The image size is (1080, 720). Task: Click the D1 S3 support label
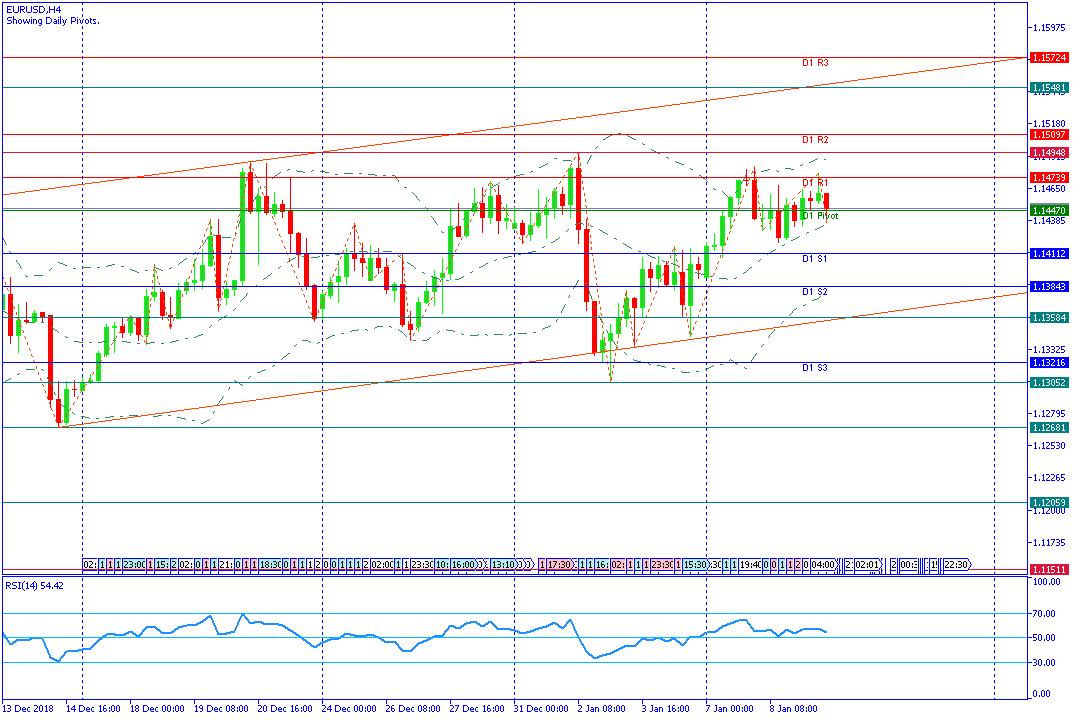[x=814, y=368]
